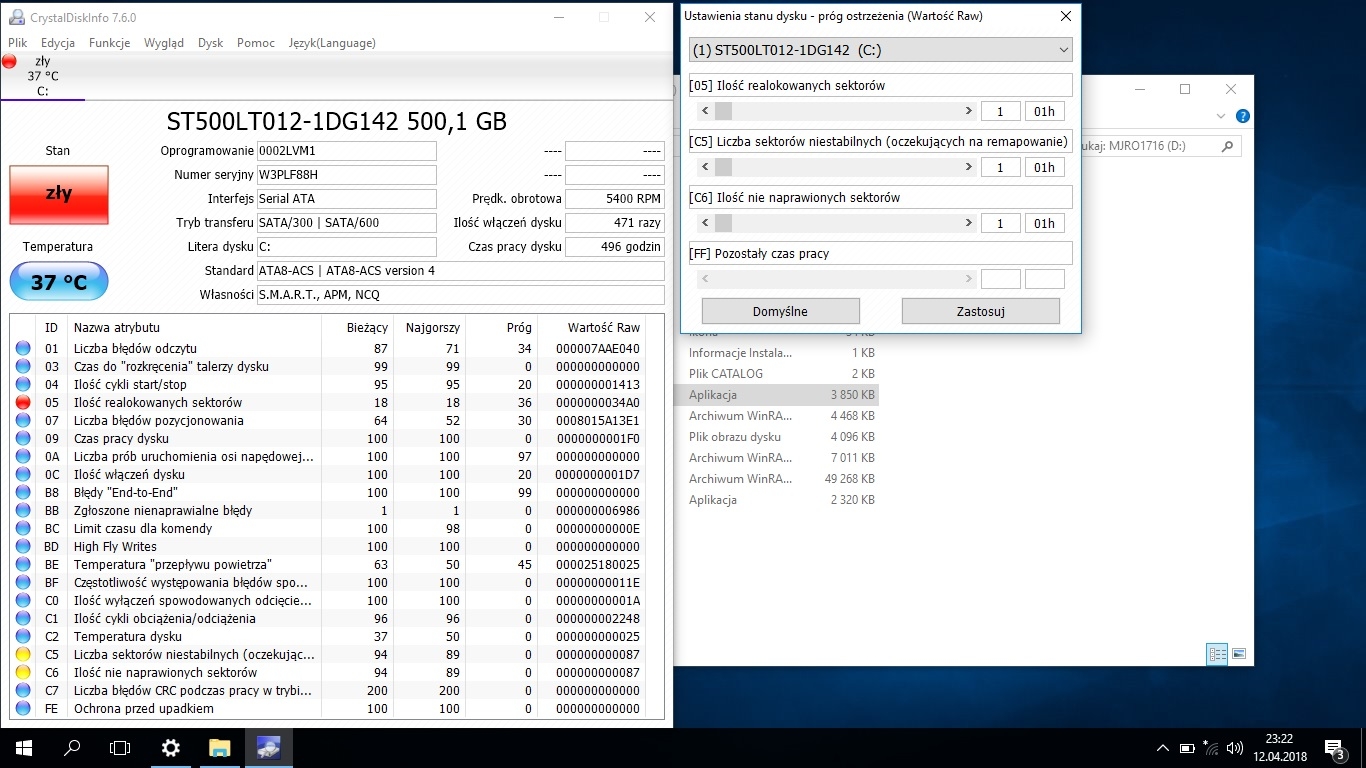Open the Edycja menu

coord(58,43)
